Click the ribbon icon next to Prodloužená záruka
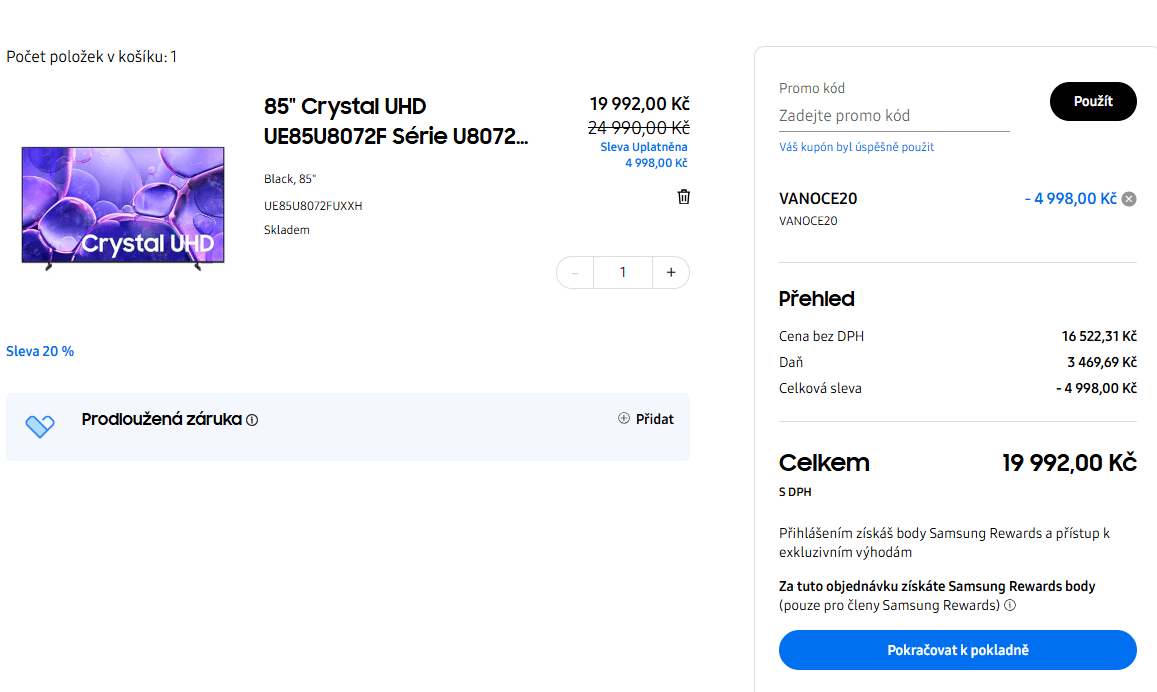The width and height of the screenshot is (1157, 692). 40,426
